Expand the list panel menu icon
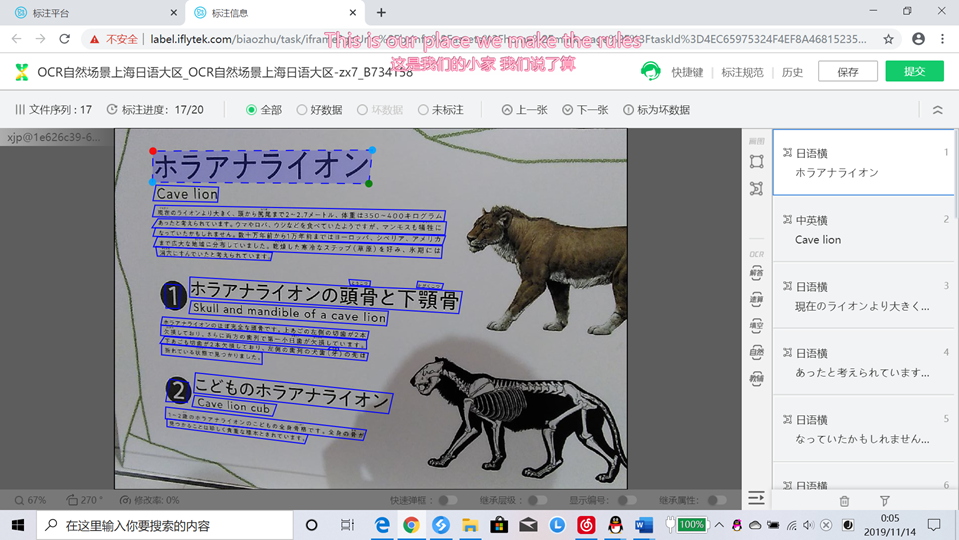The width and height of the screenshot is (959, 540). (756, 498)
